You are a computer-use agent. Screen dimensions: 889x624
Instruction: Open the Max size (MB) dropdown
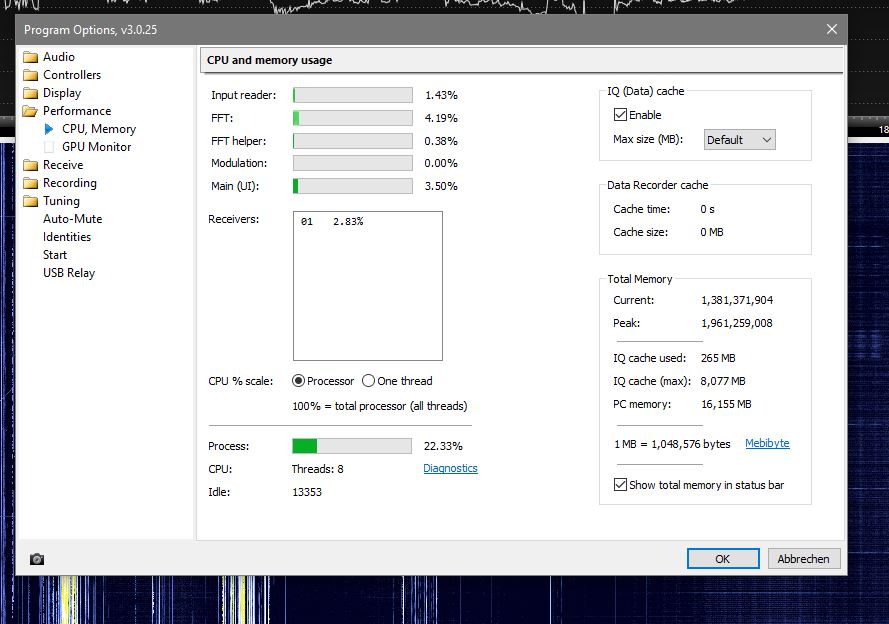[740, 140]
